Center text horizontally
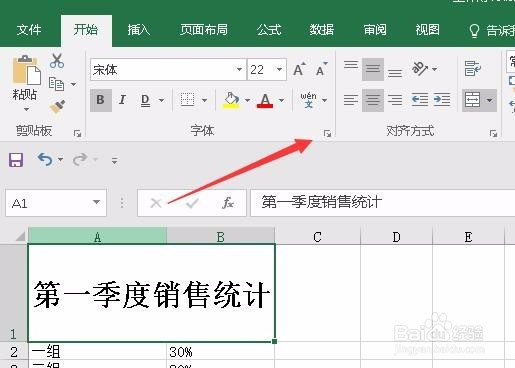Image resolution: width=515 pixels, height=368 pixels. click(x=373, y=100)
